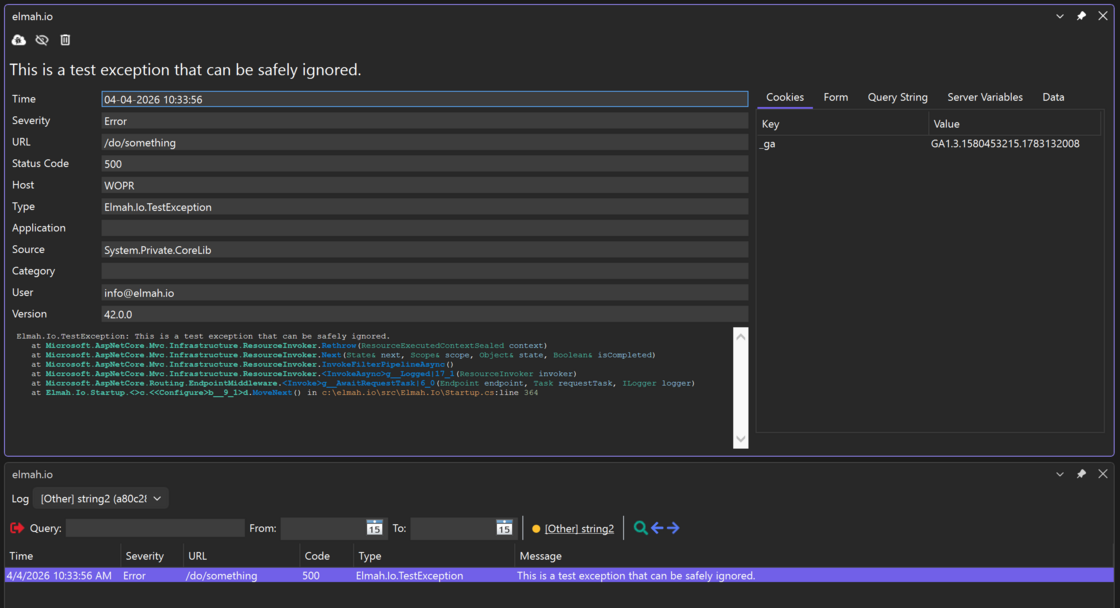Open the [Other] string2 log link

pos(579,529)
